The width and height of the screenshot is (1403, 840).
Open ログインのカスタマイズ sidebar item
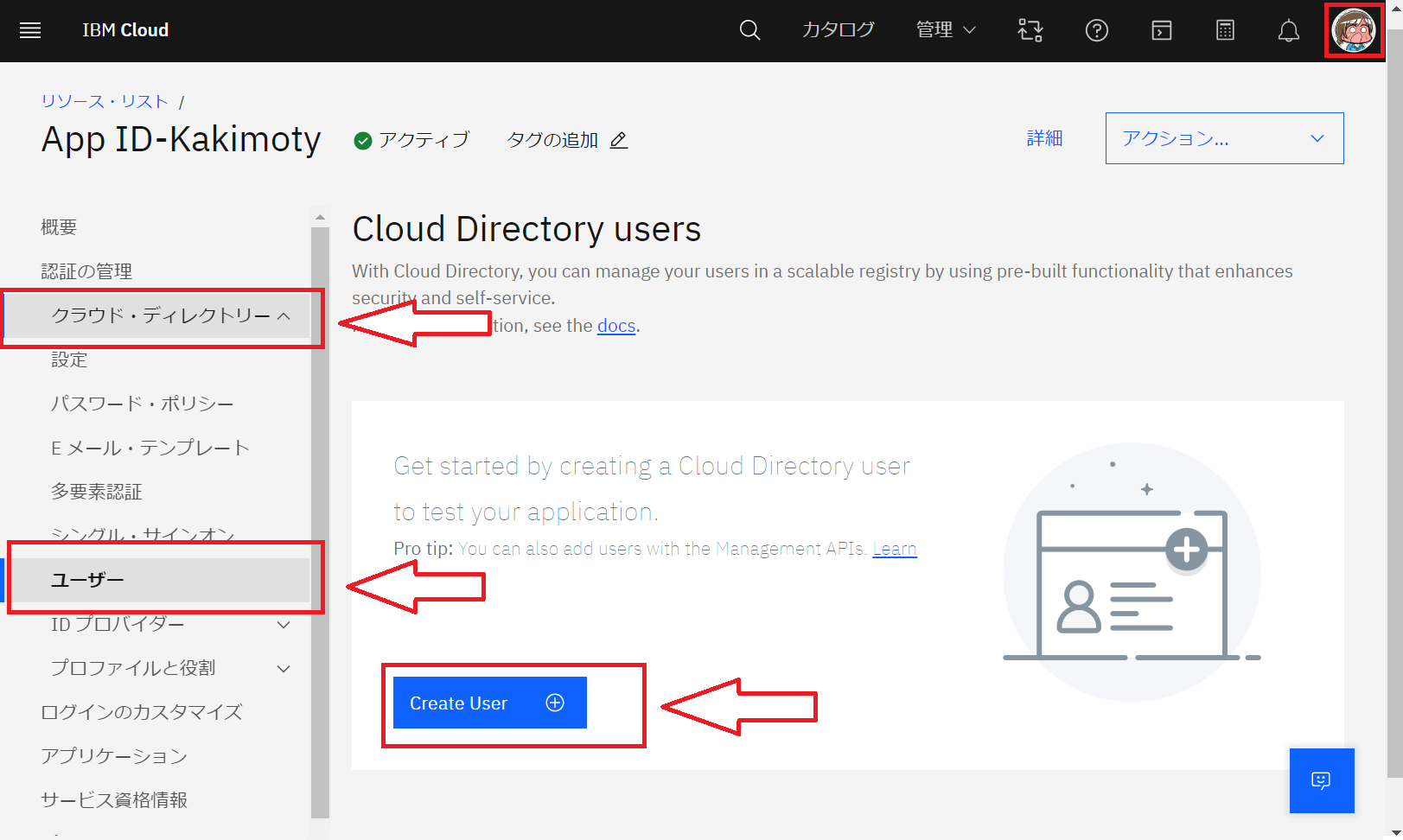[142, 712]
